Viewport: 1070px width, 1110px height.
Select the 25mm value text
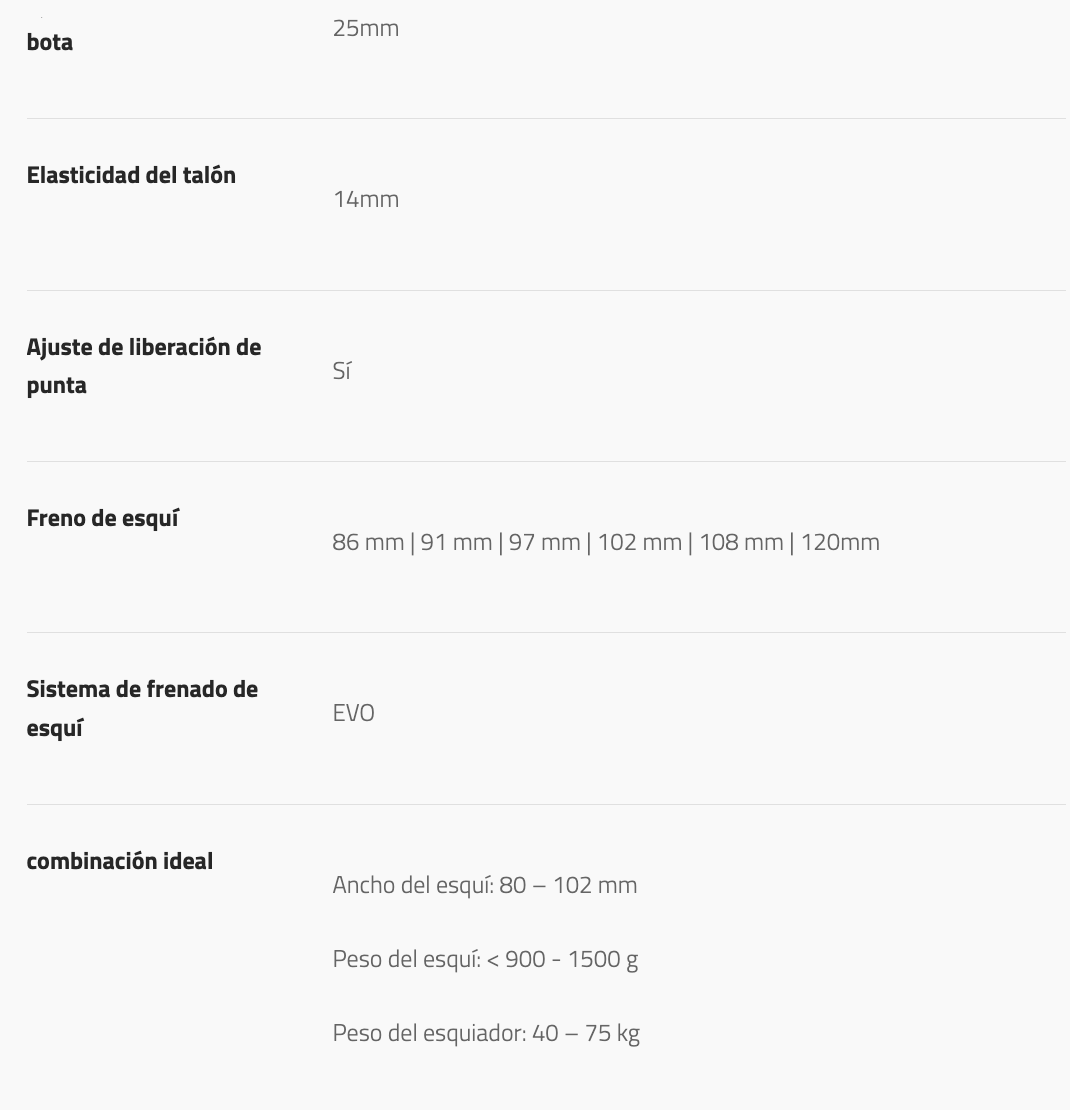(365, 28)
